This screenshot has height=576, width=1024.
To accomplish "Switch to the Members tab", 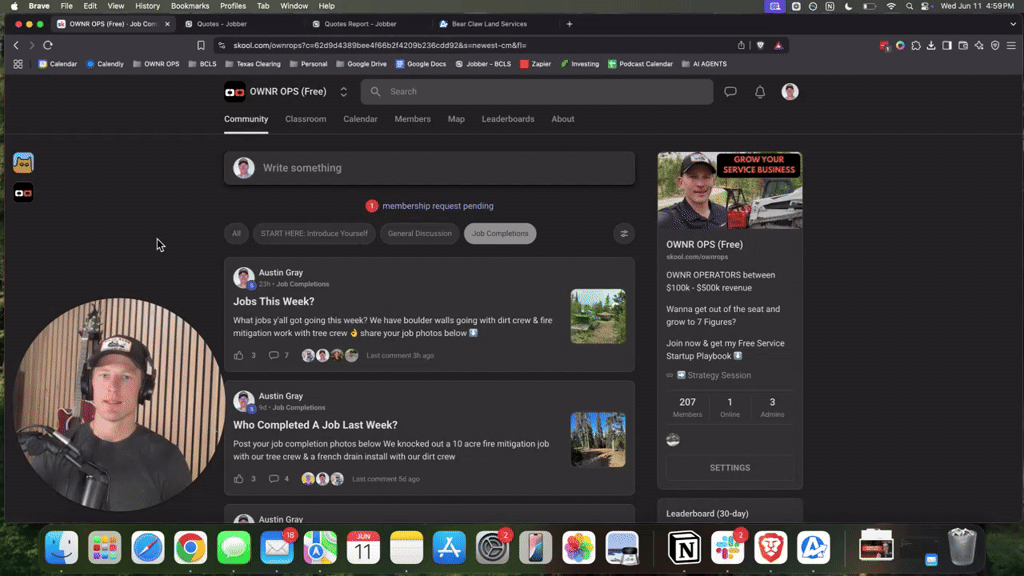I will click(413, 119).
